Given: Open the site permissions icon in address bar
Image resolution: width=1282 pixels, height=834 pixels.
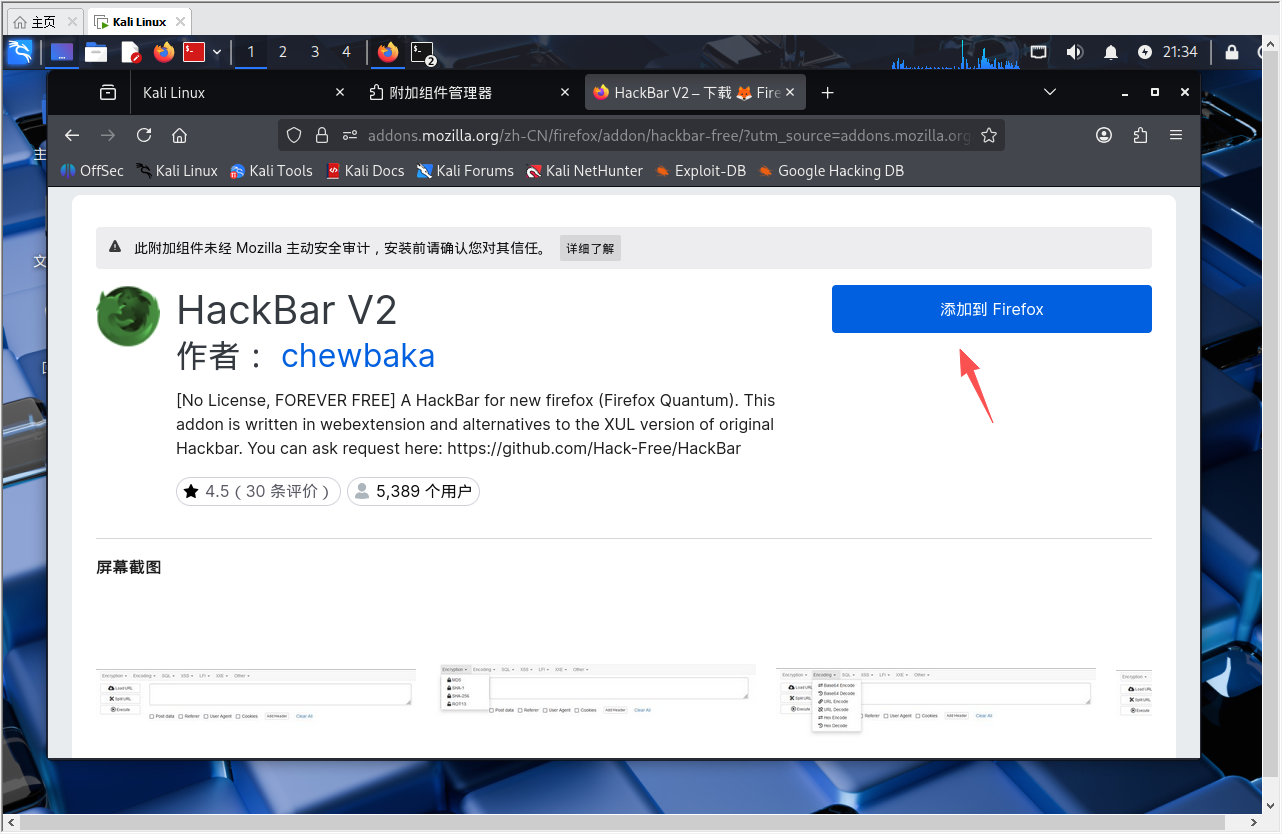Looking at the screenshot, I should 349,135.
